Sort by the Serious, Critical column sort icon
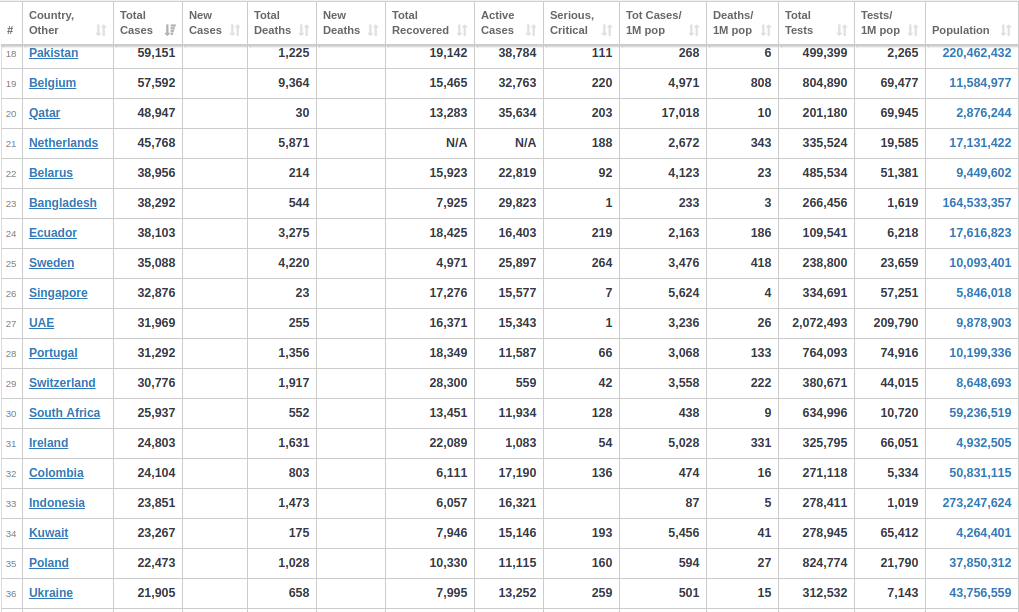Screen dimensions: 1019x612 [x=606, y=30]
